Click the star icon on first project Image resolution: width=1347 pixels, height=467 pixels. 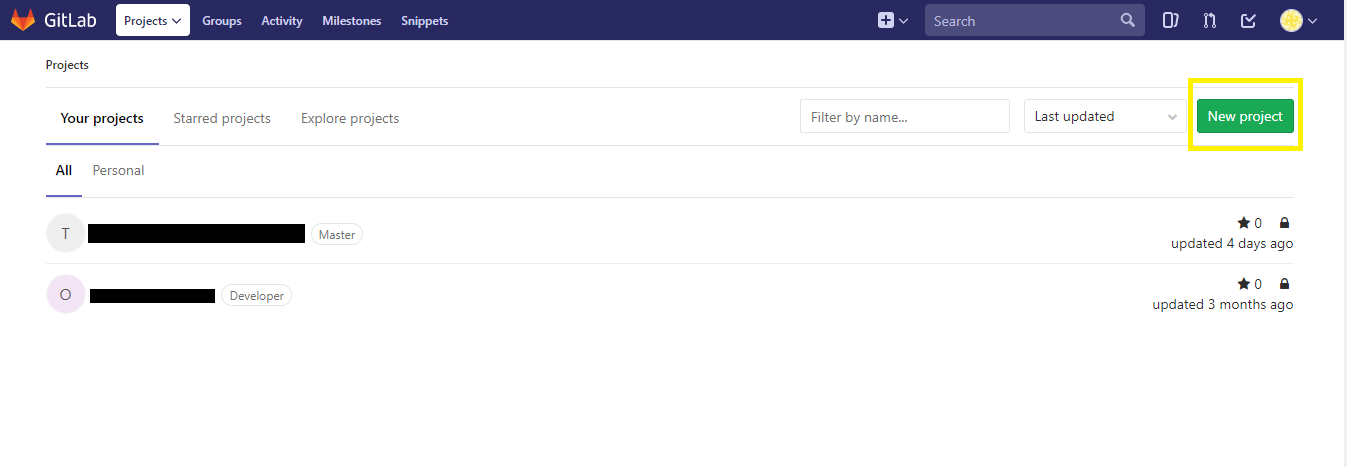click(x=1243, y=223)
